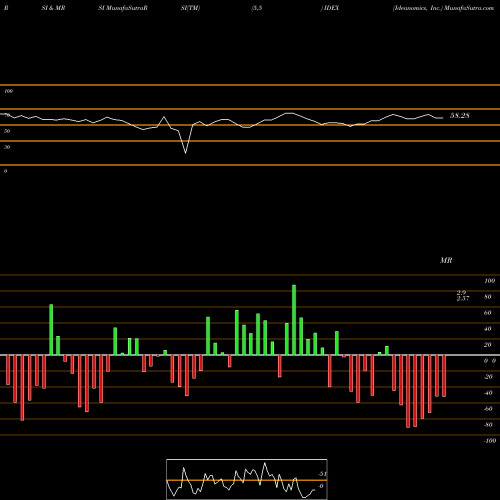Click the '50' label on RSI axis
Viewport: 500px width, 500px height.
7,131
